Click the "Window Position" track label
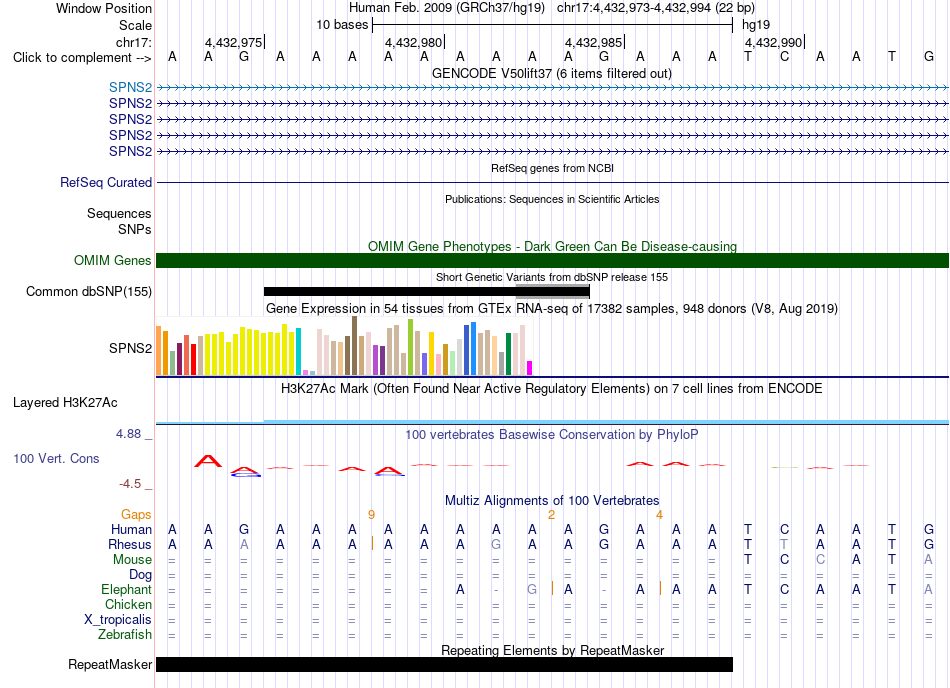This screenshot has height=688, width=950. [104, 8]
